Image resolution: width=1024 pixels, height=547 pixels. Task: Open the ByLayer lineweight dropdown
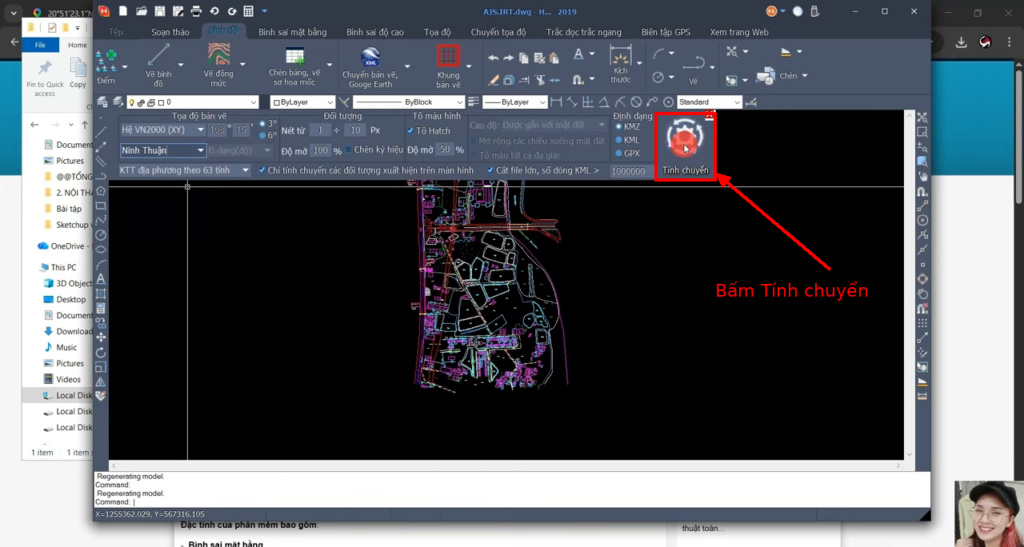(x=515, y=102)
